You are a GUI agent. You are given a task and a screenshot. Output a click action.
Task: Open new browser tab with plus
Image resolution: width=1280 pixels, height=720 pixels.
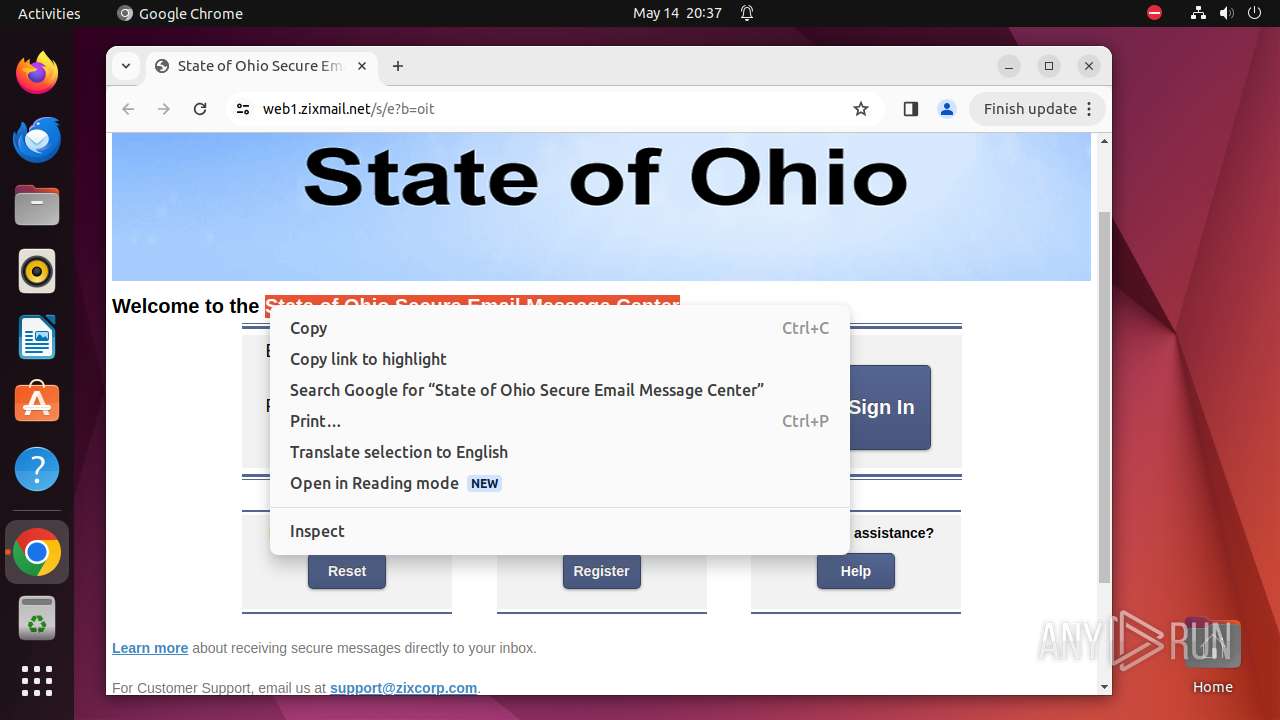(x=398, y=66)
